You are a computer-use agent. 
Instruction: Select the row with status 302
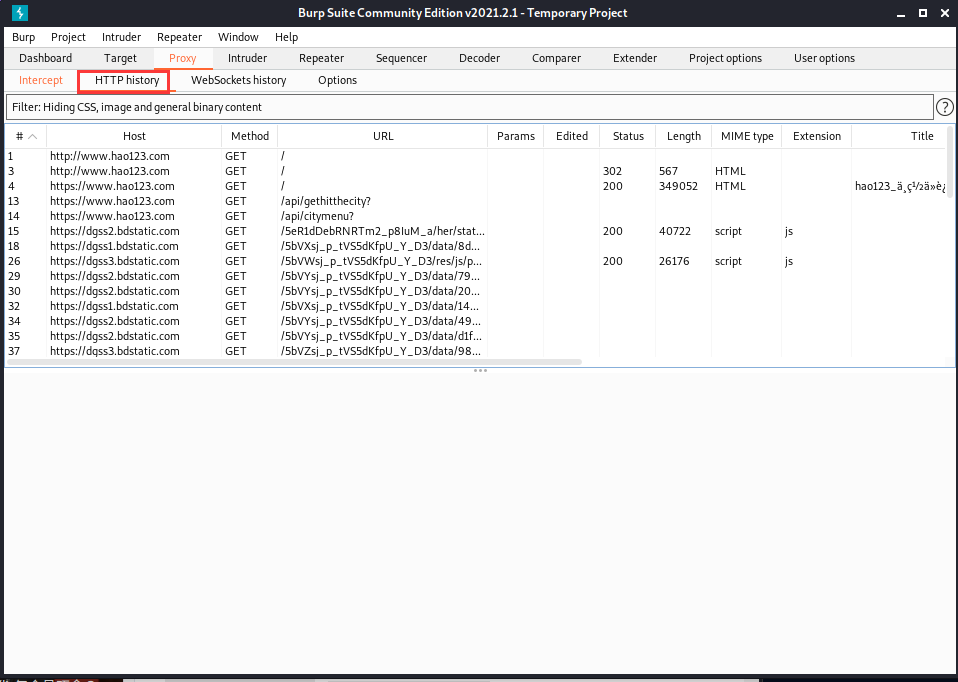[x=477, y=171]
